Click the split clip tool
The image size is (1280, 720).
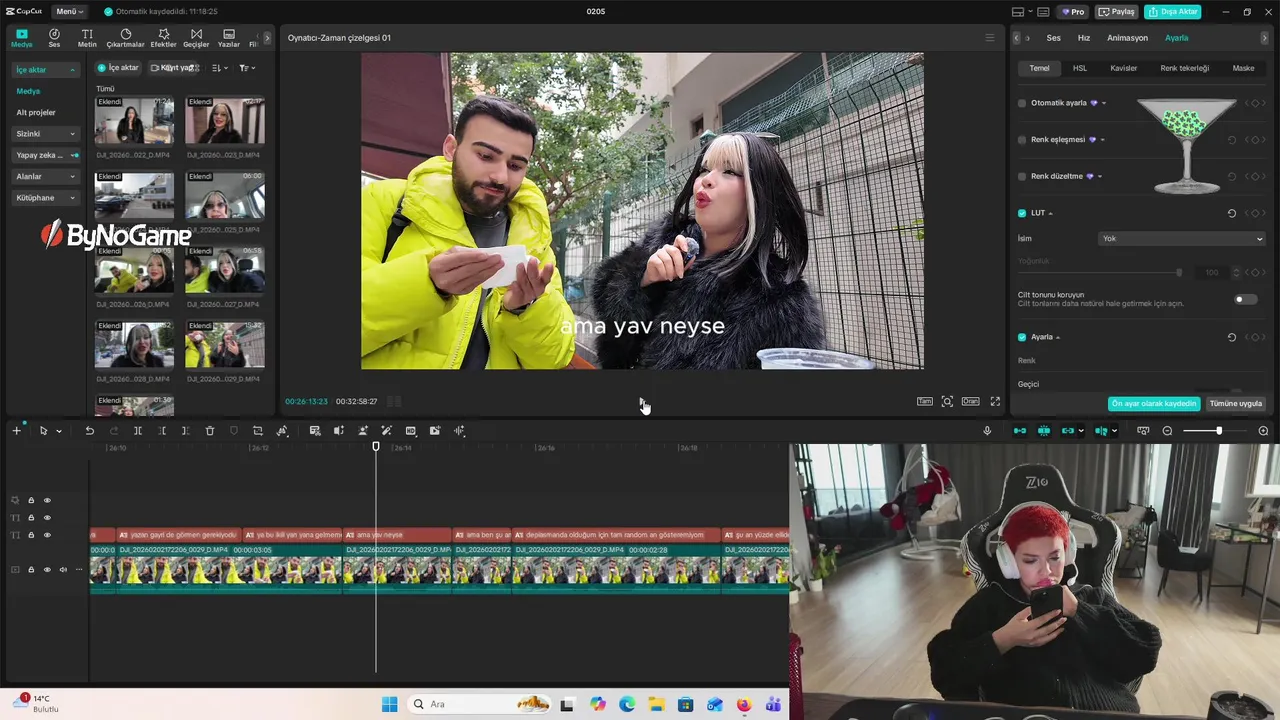137,431
